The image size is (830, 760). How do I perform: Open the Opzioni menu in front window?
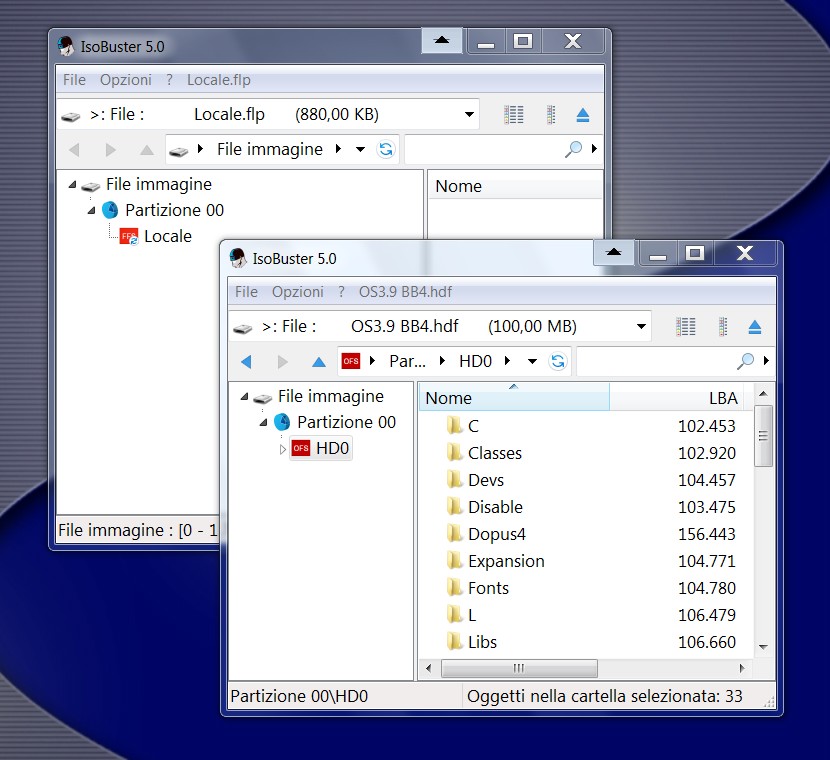297,292
